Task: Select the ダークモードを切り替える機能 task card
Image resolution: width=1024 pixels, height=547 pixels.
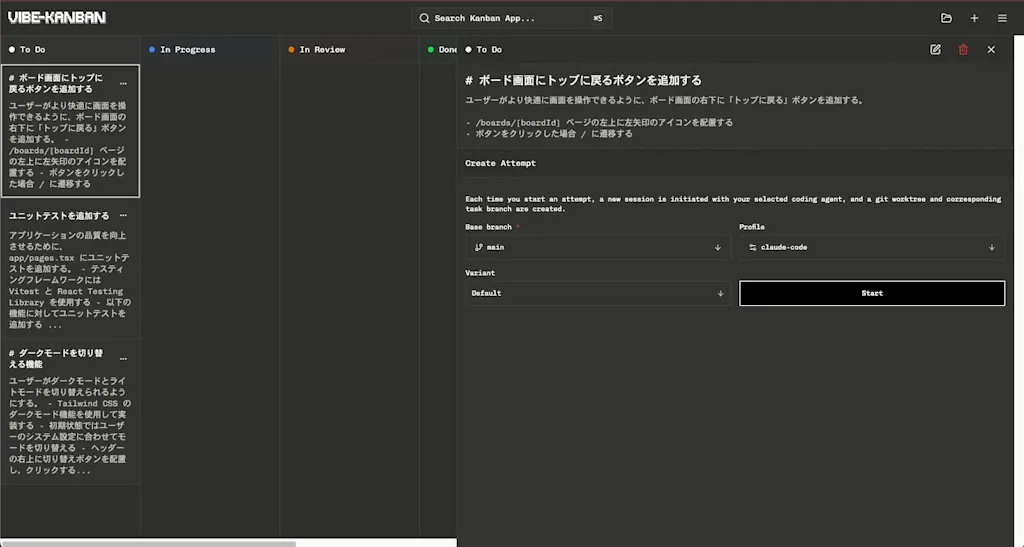Action: coord(71,412)
